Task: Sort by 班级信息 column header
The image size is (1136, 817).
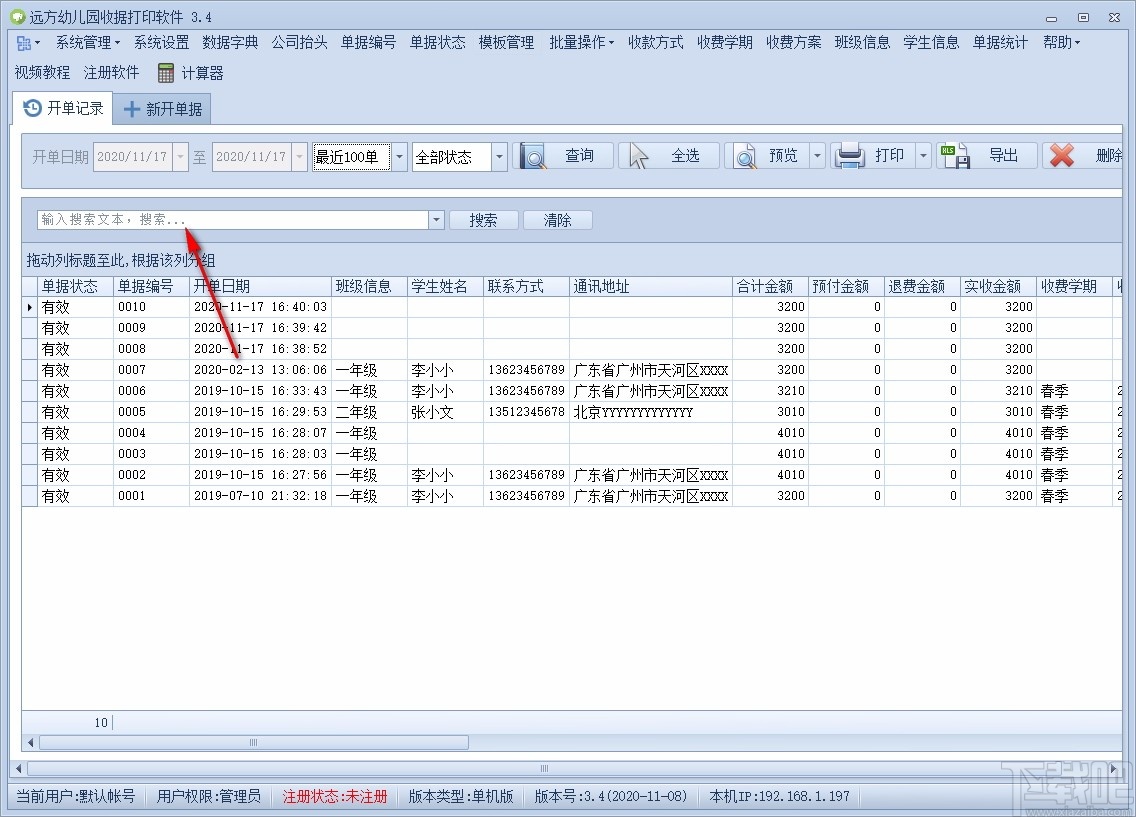Action: 369,286
